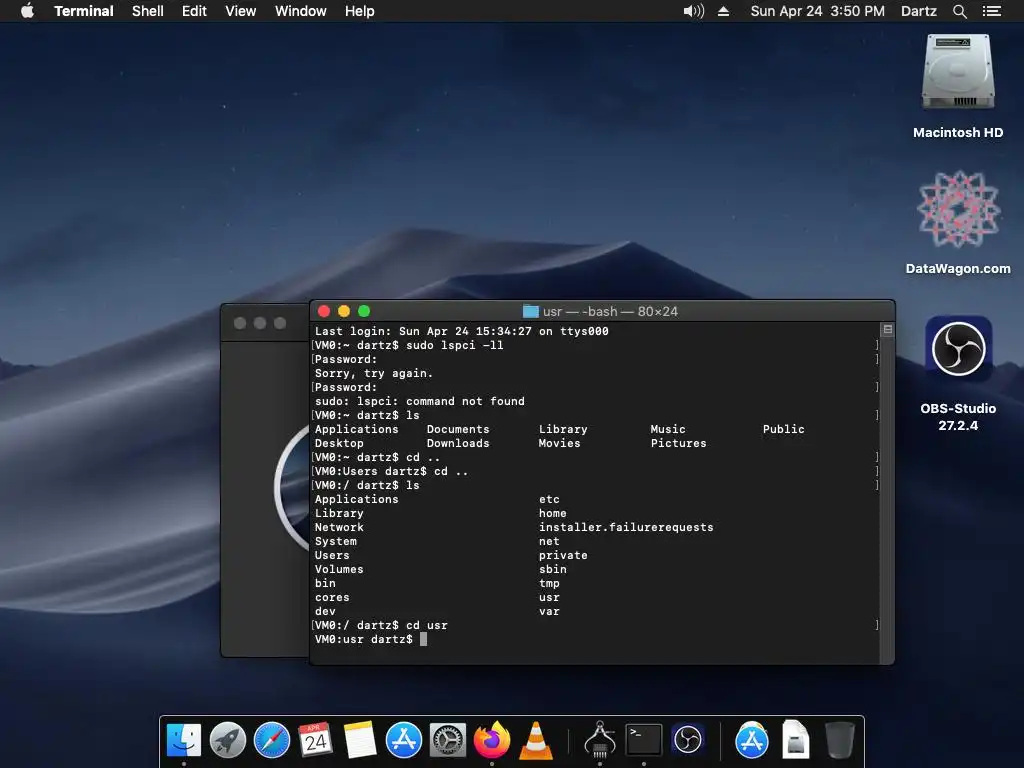Open OBS Studio icon in Dock

688,741
